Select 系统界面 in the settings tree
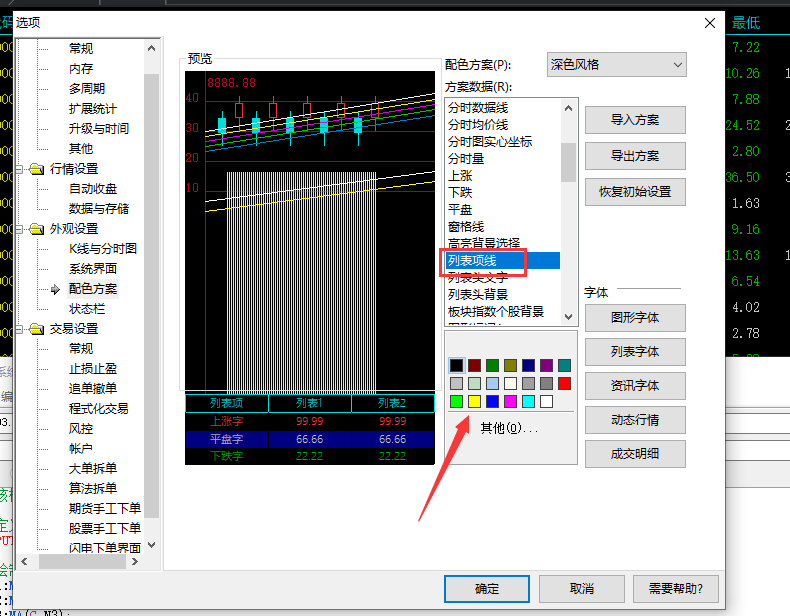Screen dimensions: 790x616 click(93, 268)
